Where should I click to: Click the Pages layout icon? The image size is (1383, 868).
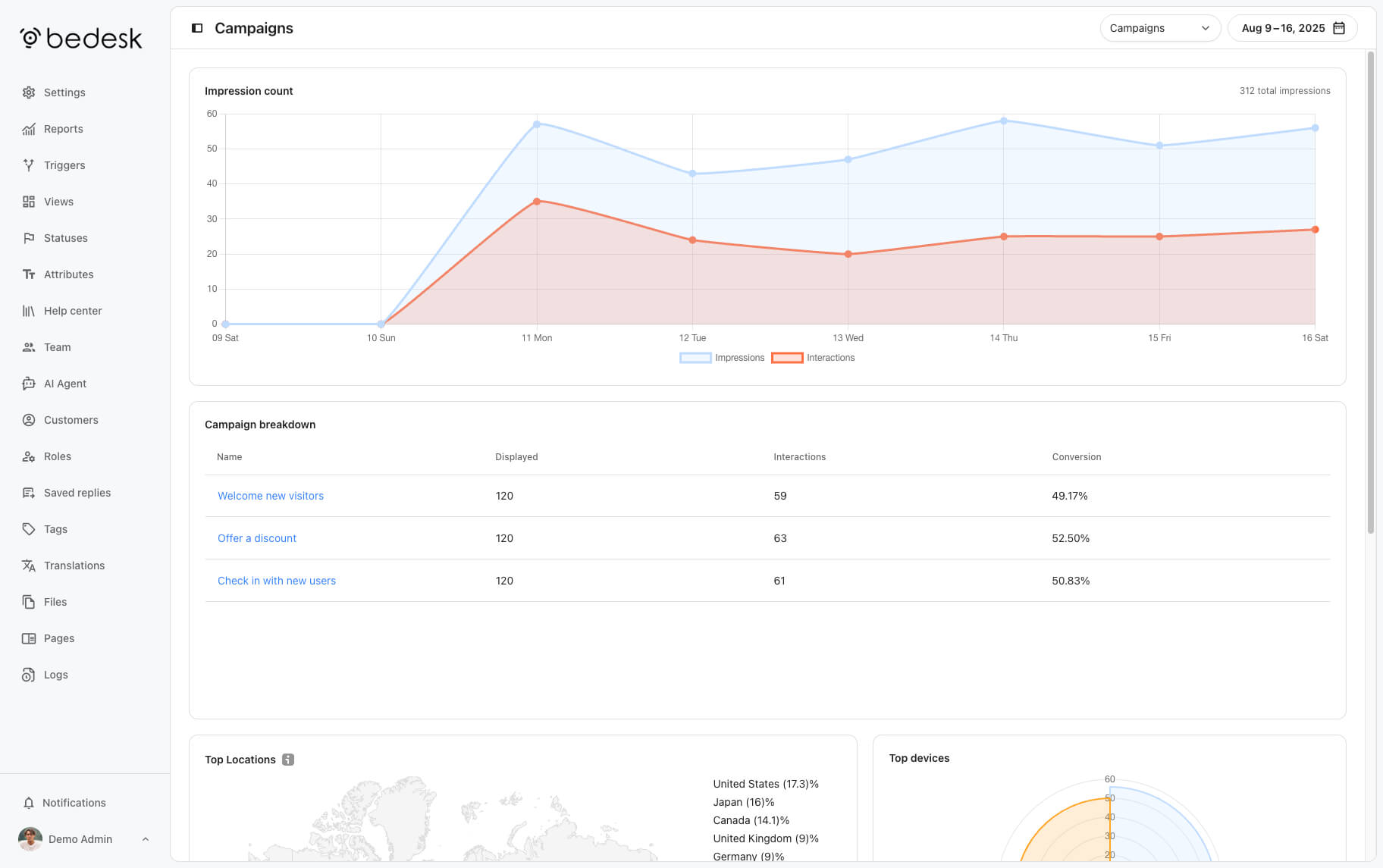tap(29, 638)
